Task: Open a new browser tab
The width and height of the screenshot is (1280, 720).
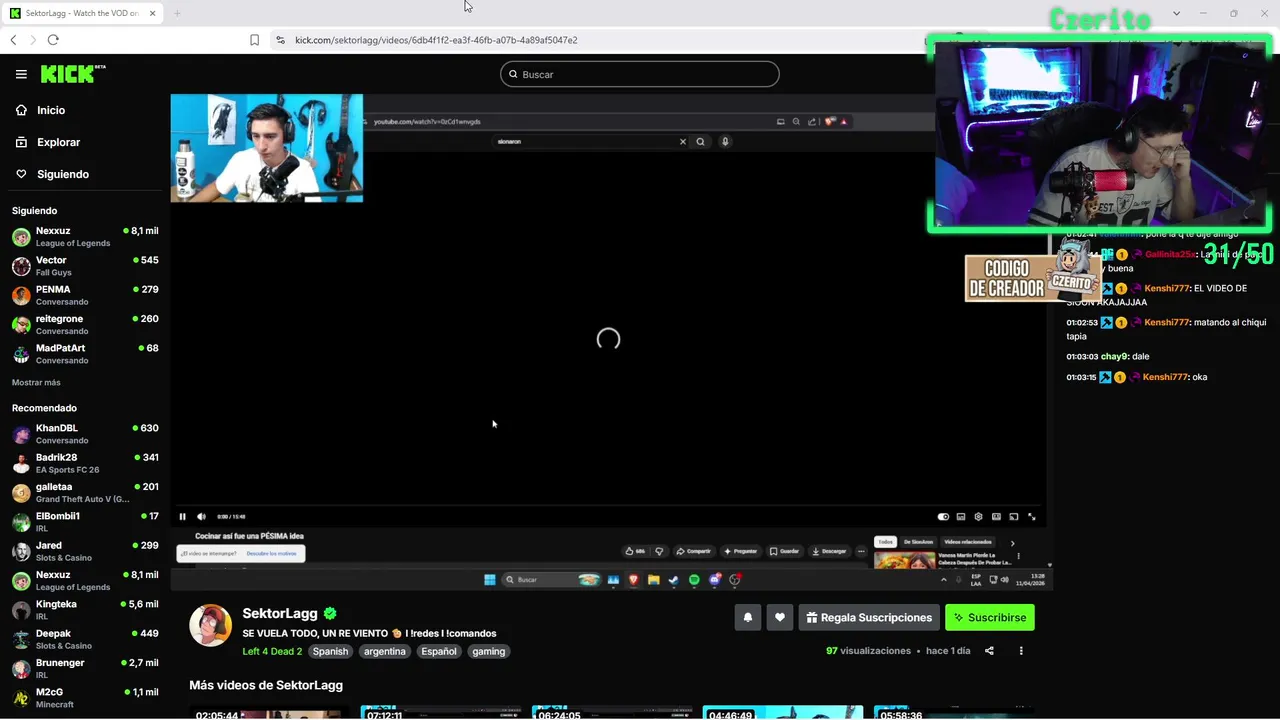Action: tap(177, 13)
